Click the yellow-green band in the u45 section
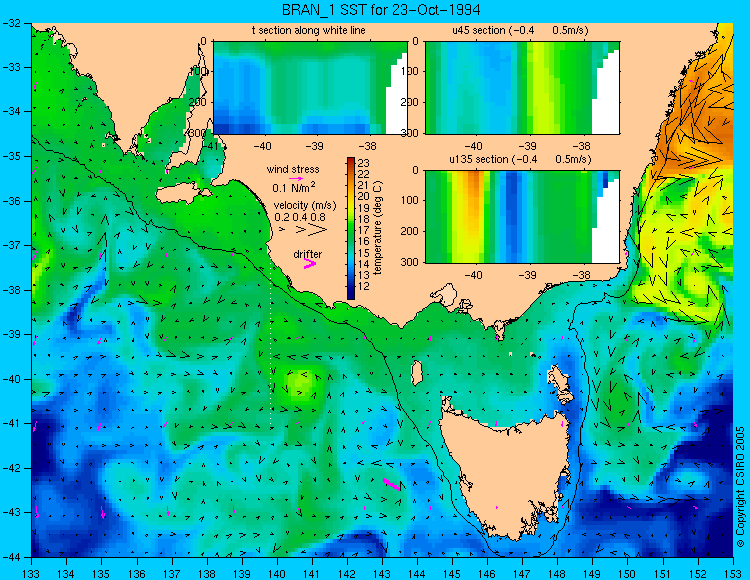 538,88
